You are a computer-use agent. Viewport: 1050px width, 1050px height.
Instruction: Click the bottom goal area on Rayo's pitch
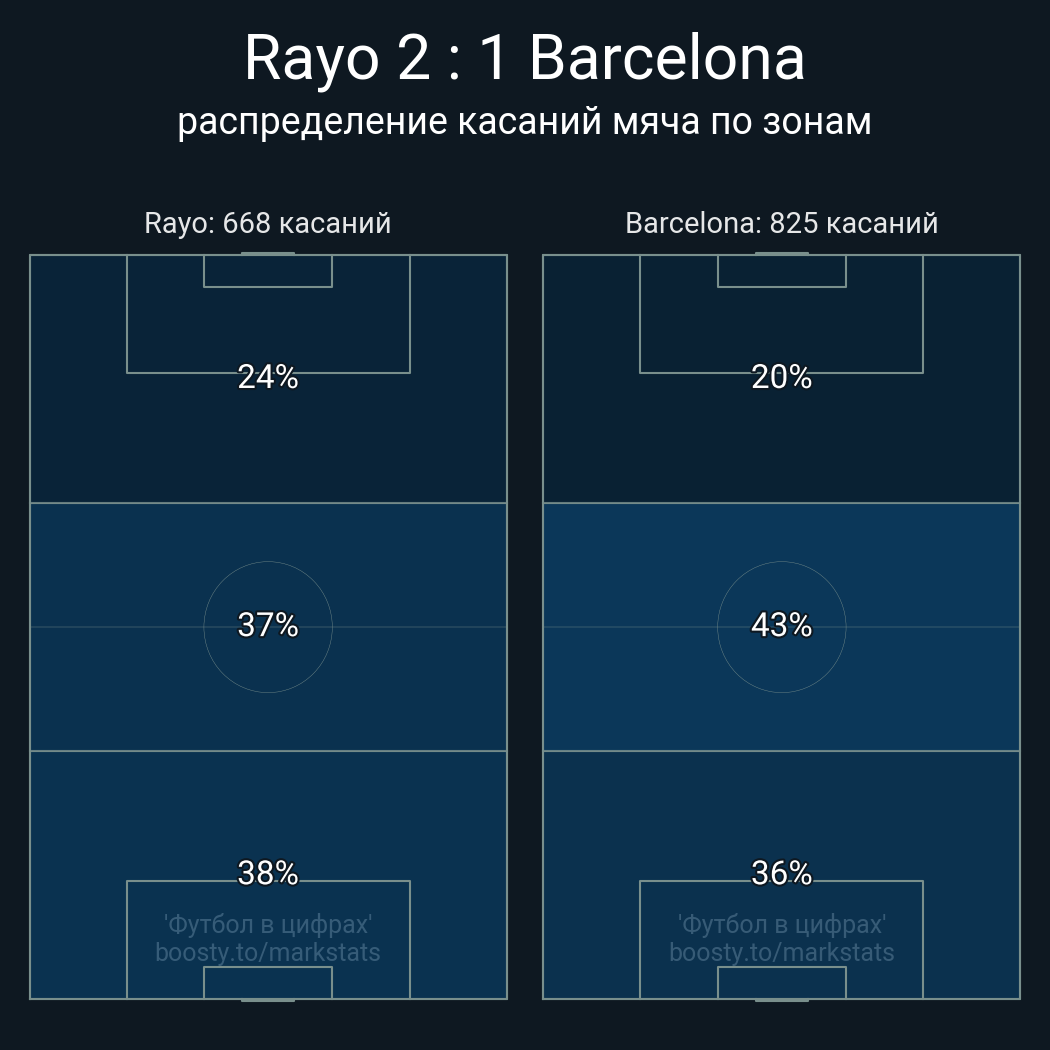tap(268, 982)
